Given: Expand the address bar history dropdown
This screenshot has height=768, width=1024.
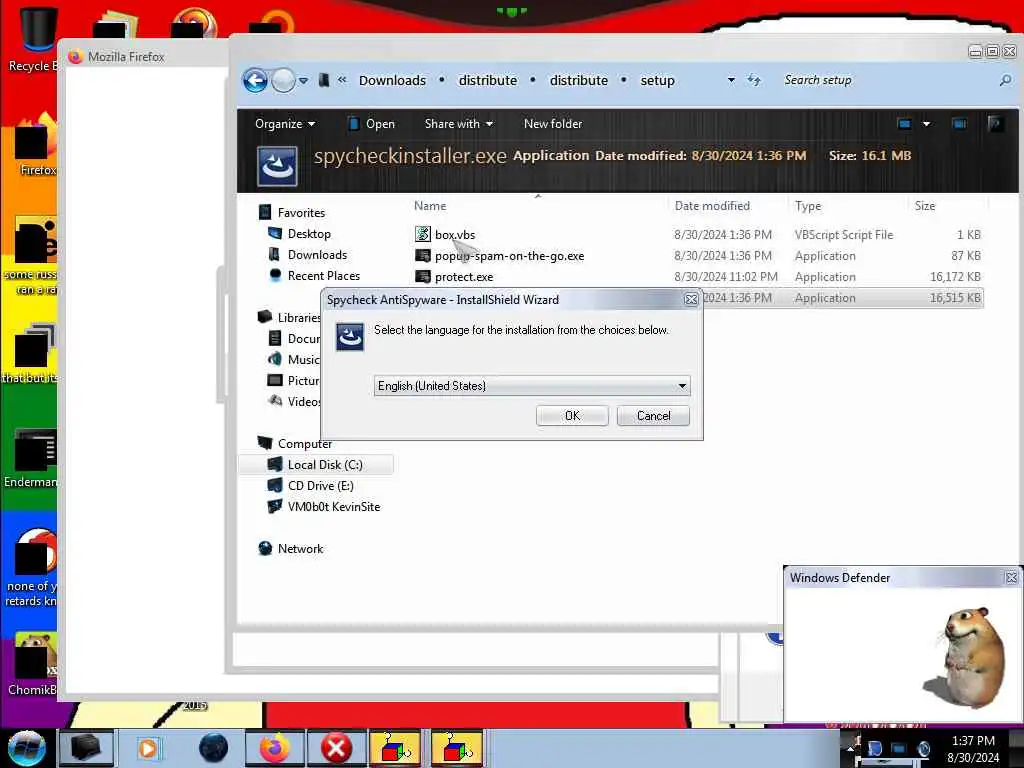Looking at the screenshot, I should point(731,80).
